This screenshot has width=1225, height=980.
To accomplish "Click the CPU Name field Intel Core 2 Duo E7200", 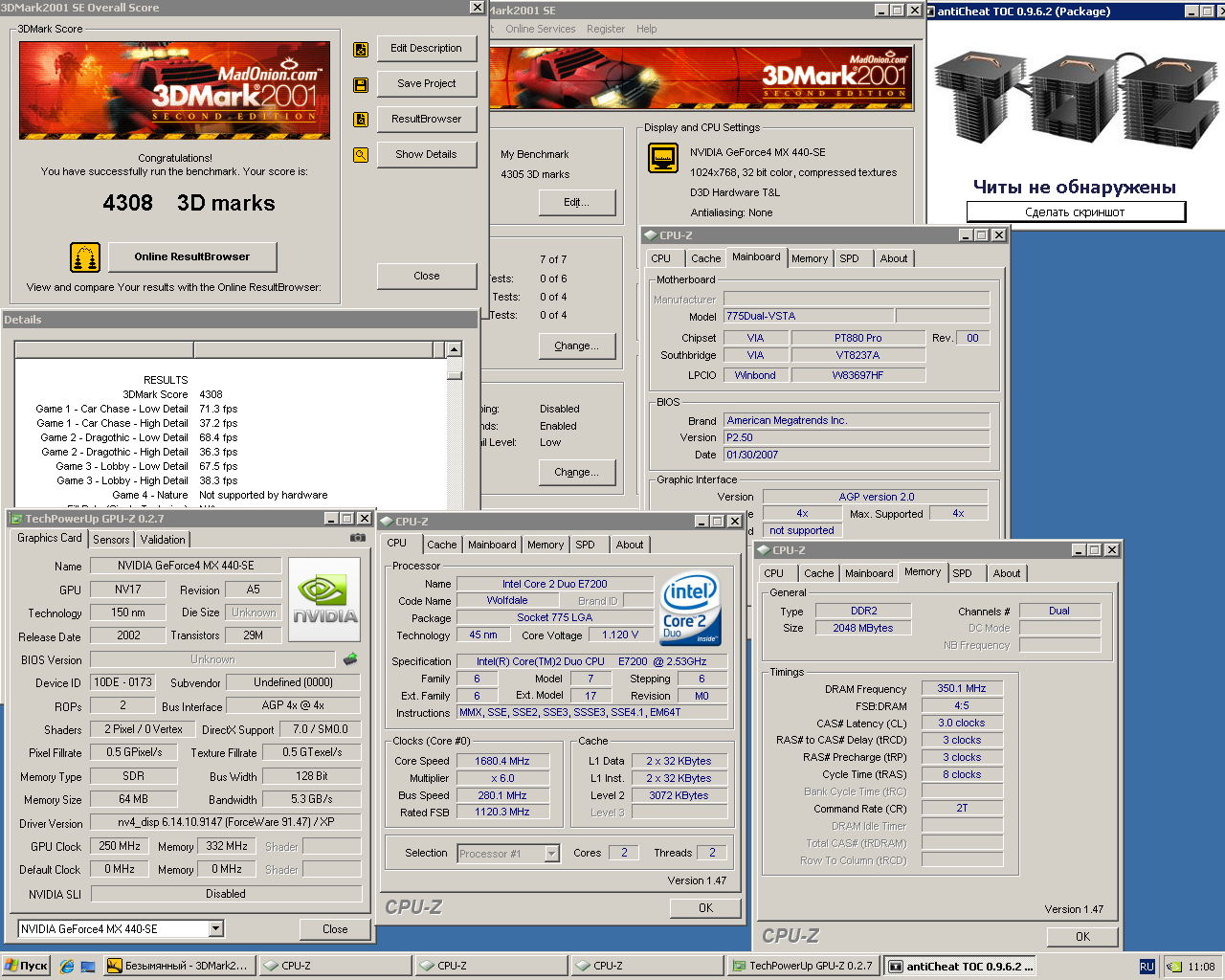I will coord(555,584).
